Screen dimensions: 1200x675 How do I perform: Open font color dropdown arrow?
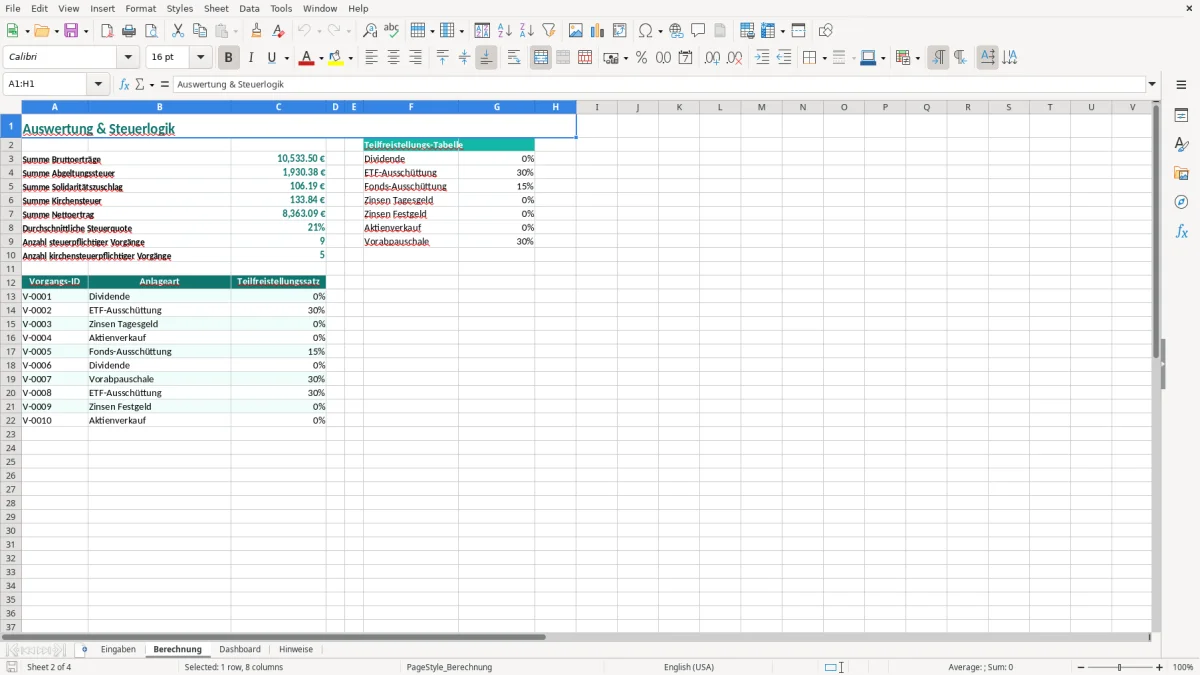click(321, 58)
